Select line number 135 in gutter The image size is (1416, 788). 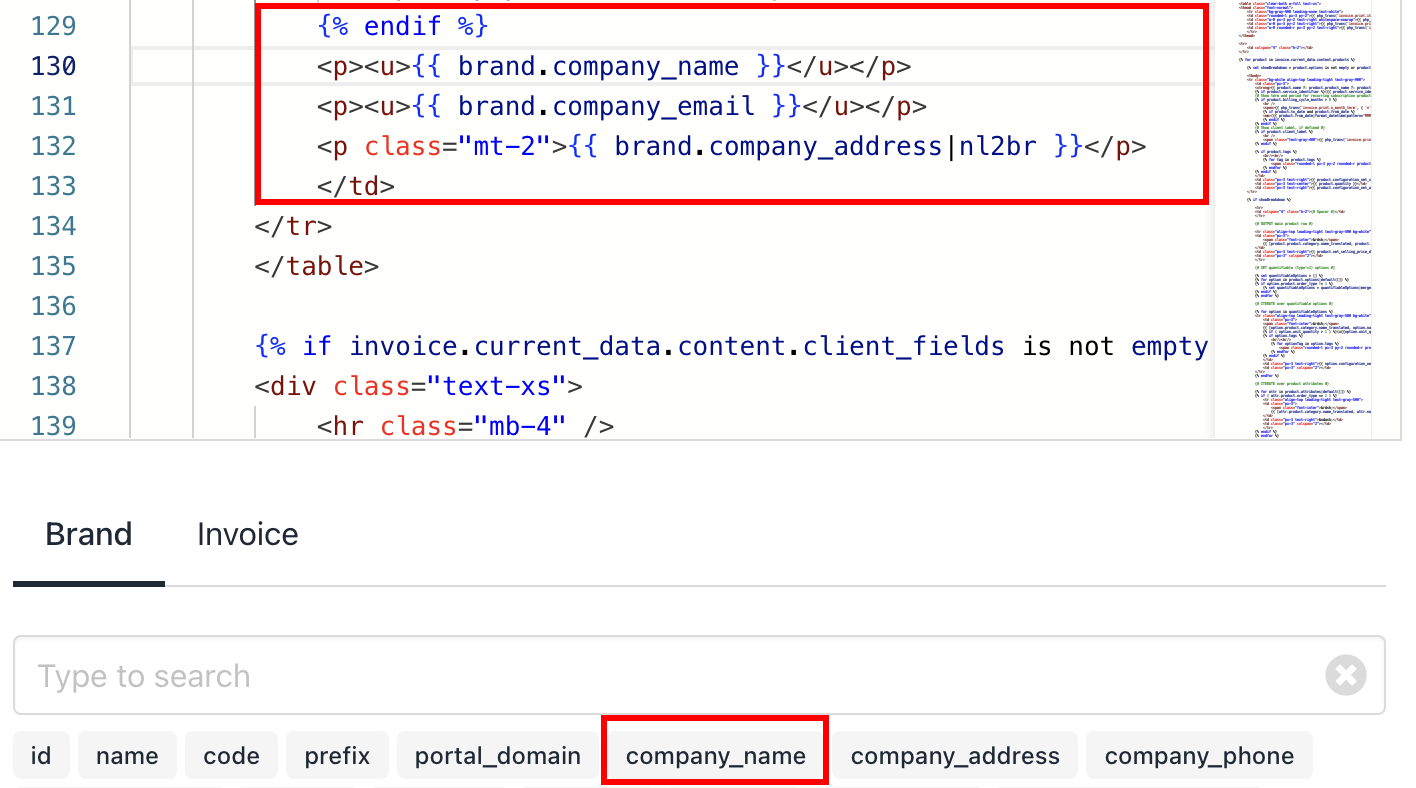pyautogui.click(x=54, y=266)
